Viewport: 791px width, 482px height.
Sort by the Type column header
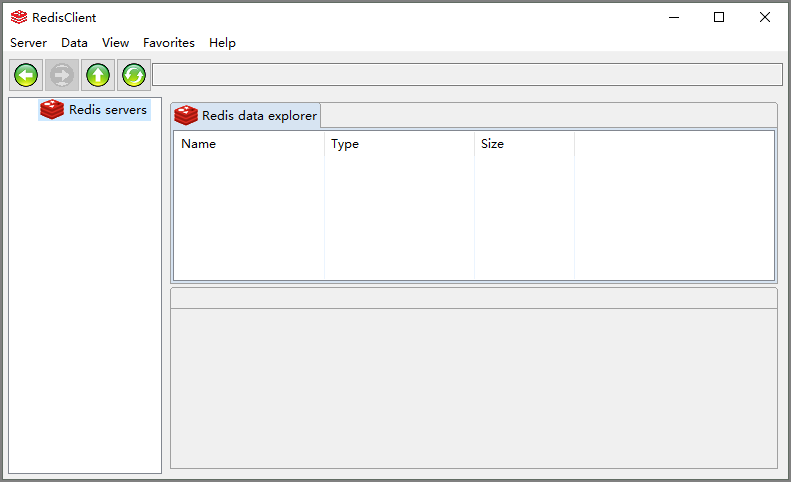[x=399, y=144]
